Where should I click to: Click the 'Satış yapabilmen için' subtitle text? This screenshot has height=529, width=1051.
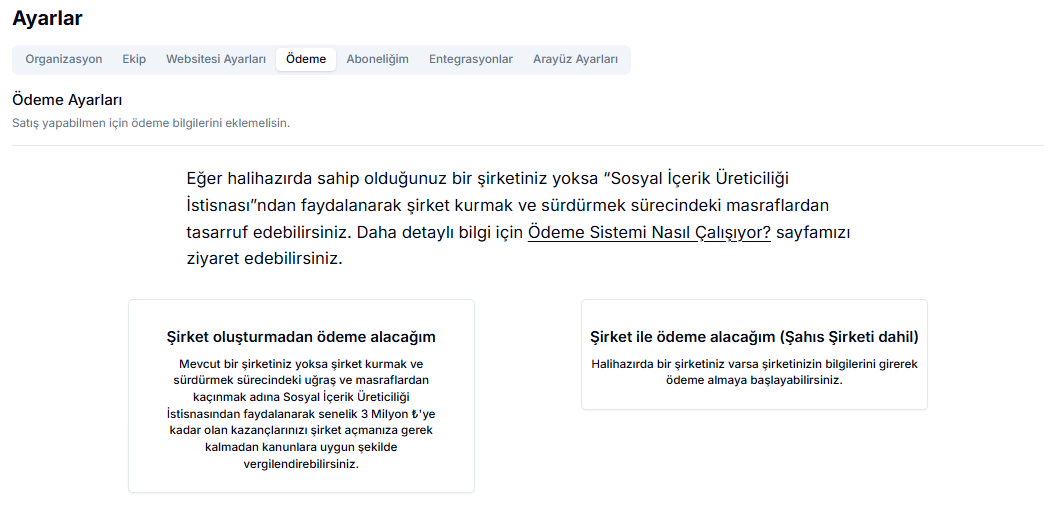coord(150,123)
